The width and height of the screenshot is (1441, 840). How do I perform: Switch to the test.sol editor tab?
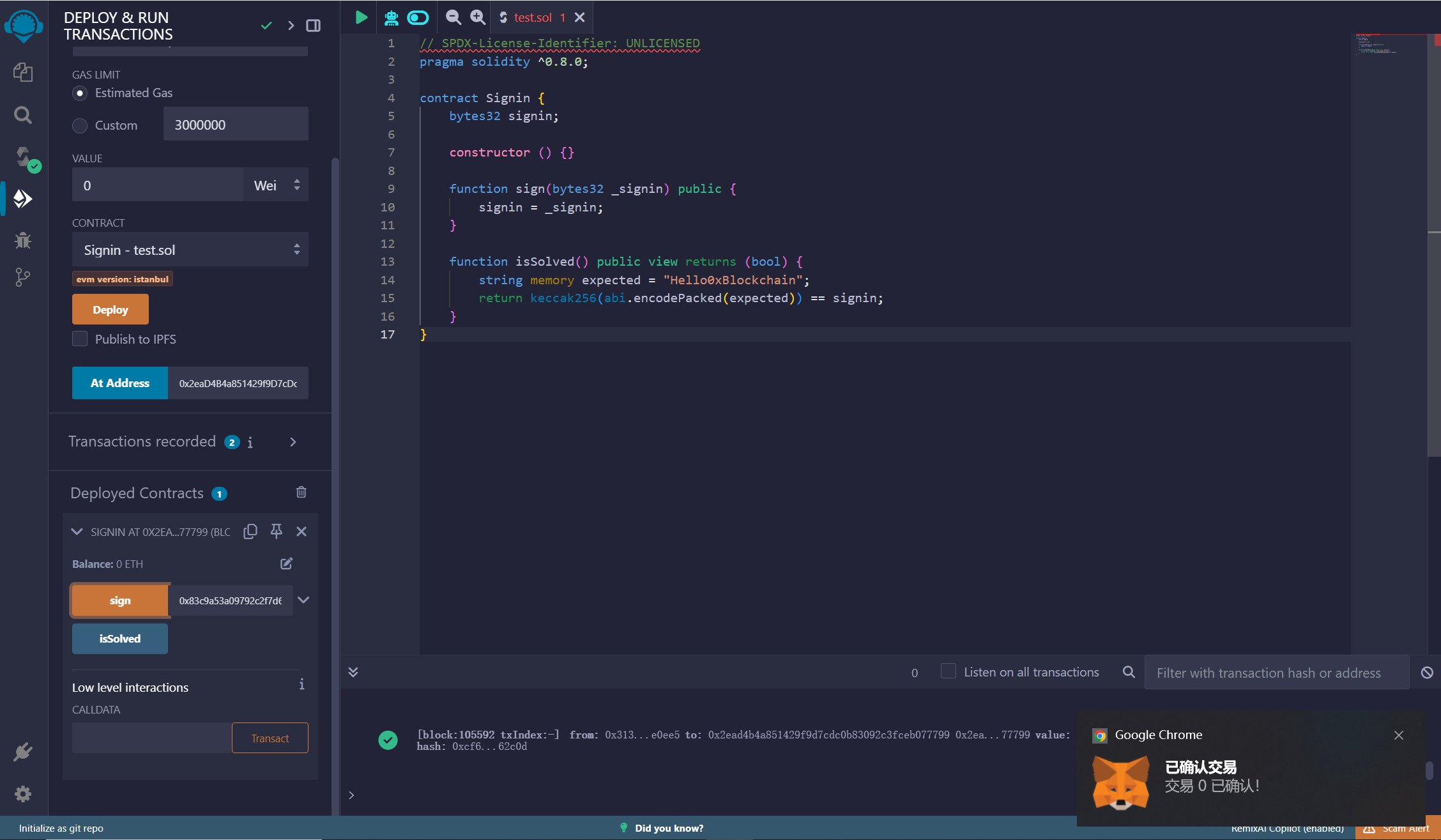532,17
